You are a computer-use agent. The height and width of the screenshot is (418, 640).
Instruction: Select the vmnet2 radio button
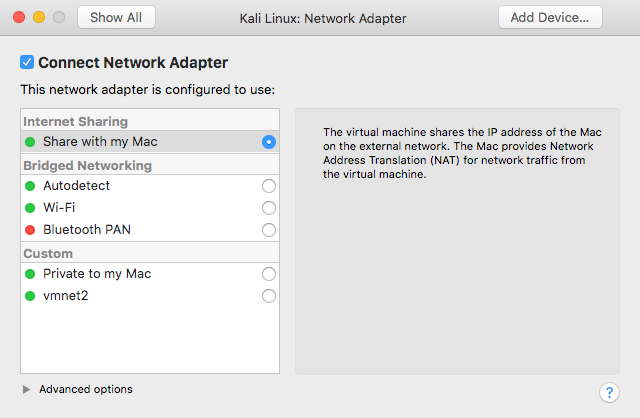tap(269, 296)
